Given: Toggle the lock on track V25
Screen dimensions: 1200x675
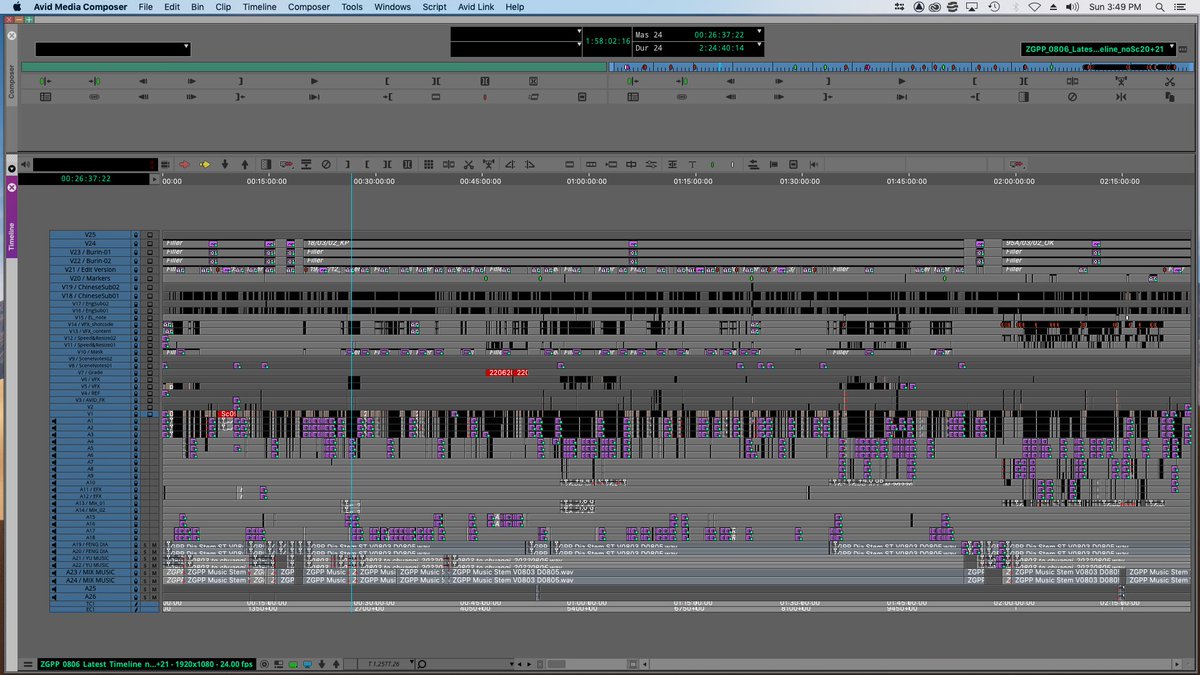Looking at the screenshot, I should click(135, 235).
